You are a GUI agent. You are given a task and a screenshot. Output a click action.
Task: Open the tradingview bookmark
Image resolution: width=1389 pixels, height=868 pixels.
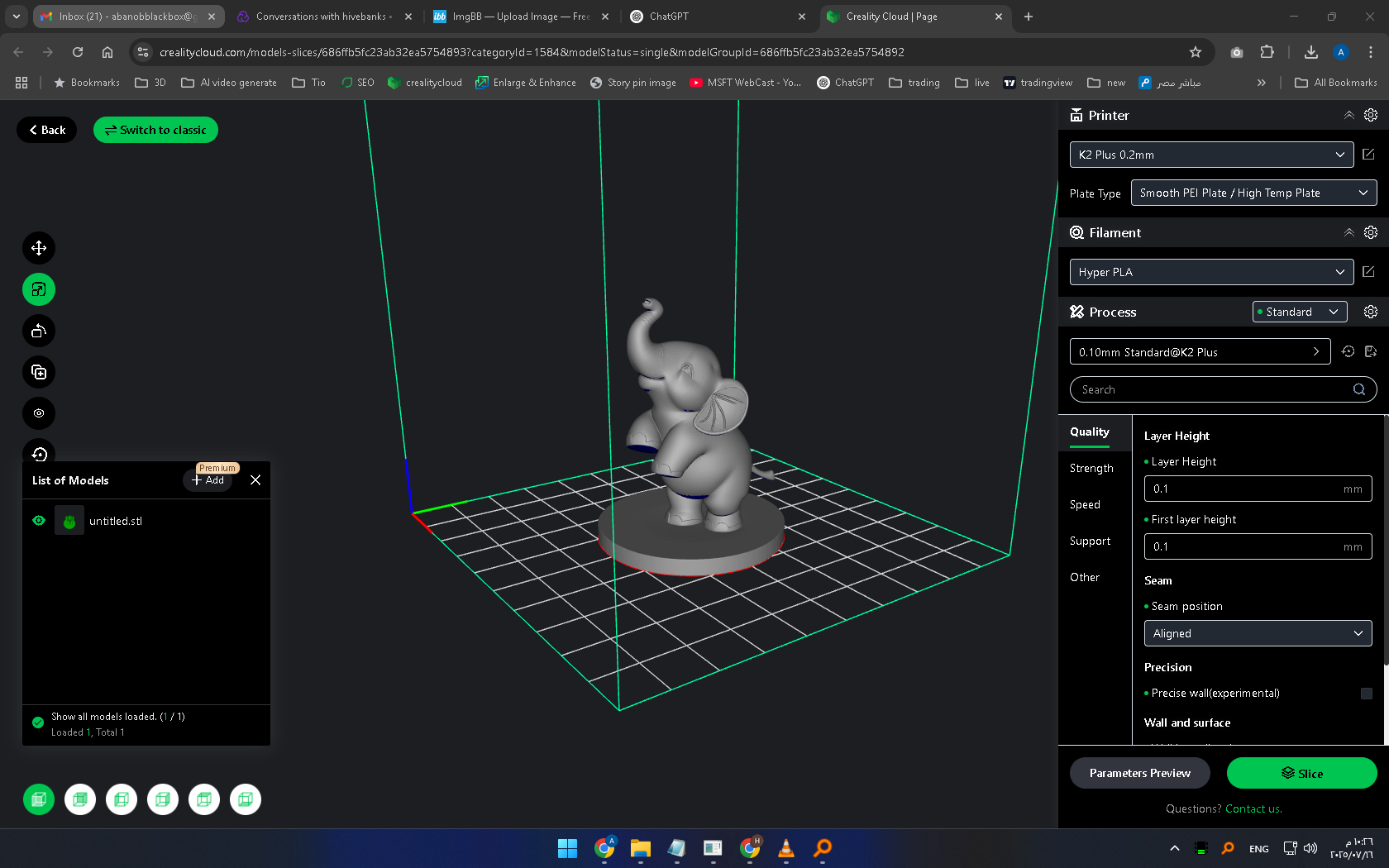[1038, 83]
